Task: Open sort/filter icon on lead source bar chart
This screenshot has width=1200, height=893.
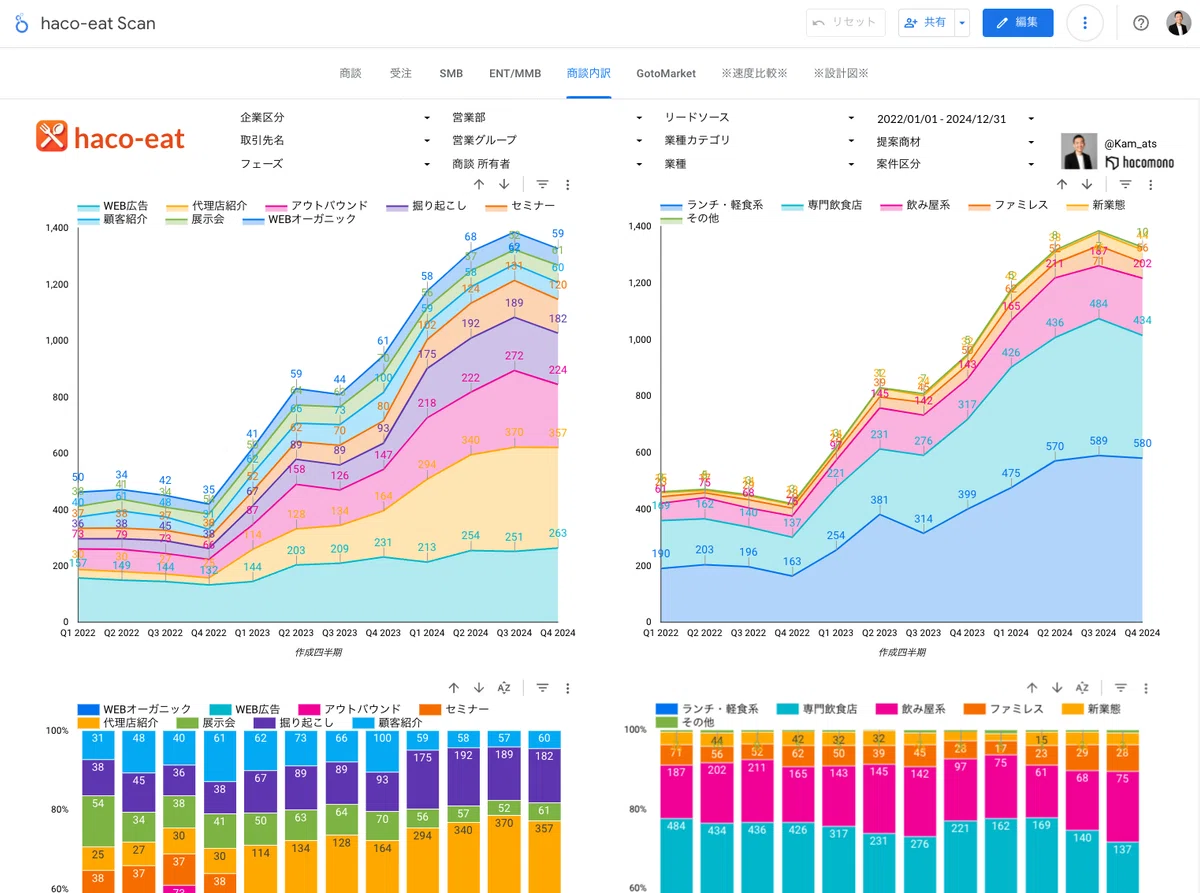Action: click(x=542, y=688)
